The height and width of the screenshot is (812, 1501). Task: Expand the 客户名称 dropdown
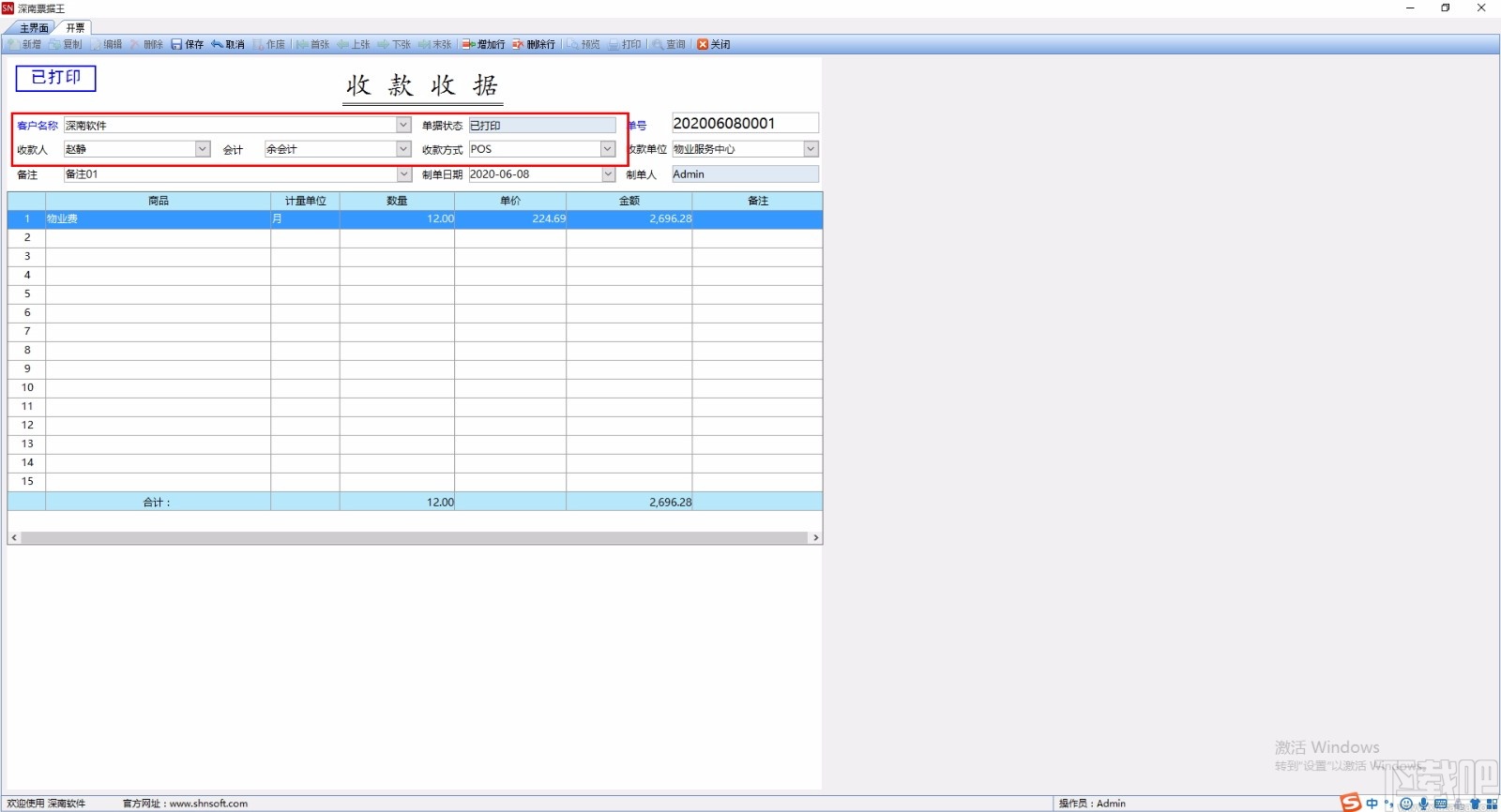403,125
